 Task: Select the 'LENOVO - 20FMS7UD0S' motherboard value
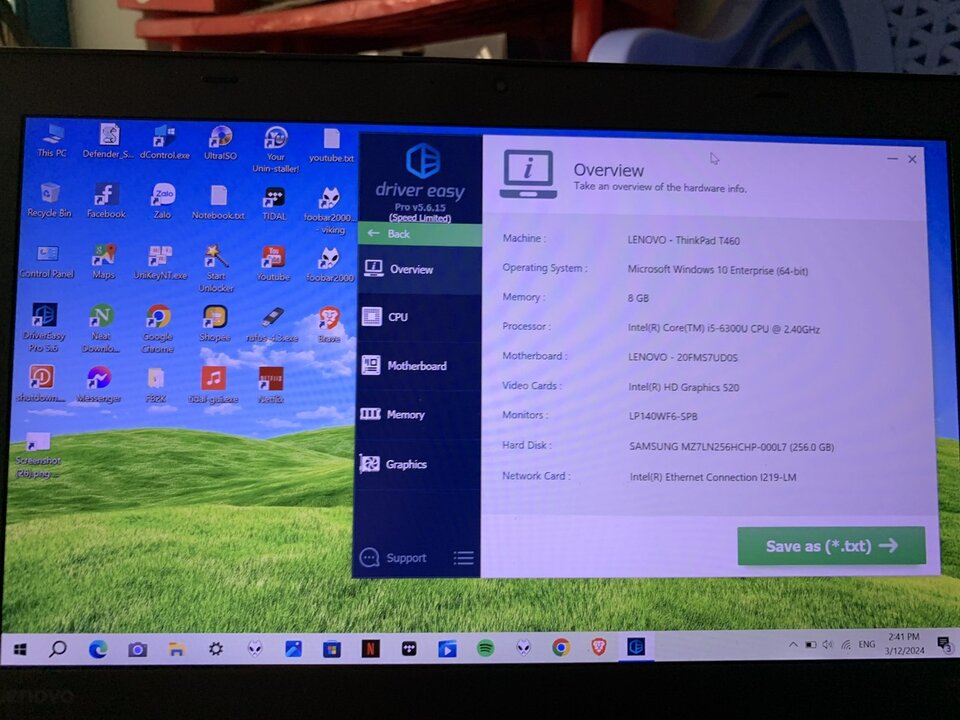click(x=683, y=357)
